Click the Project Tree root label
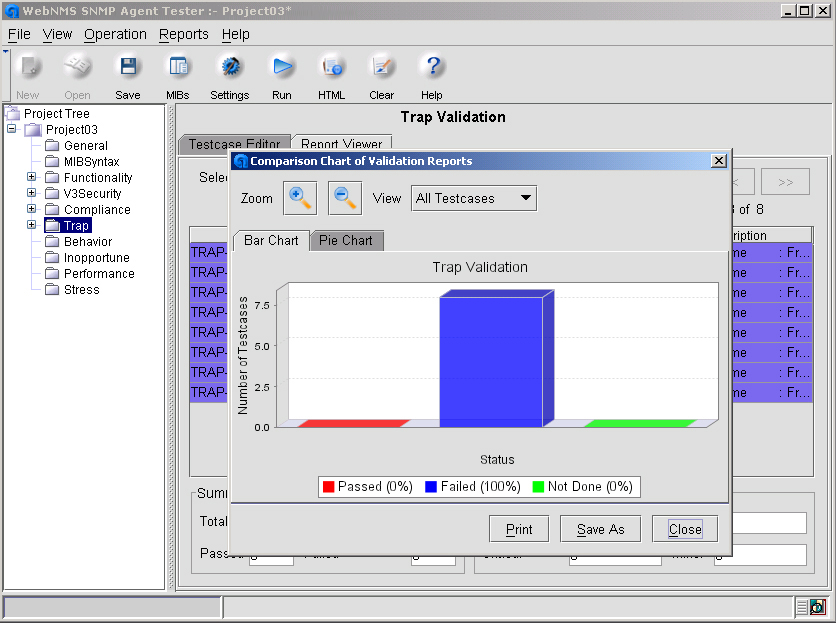836x623 pixels. pos(57,114)
